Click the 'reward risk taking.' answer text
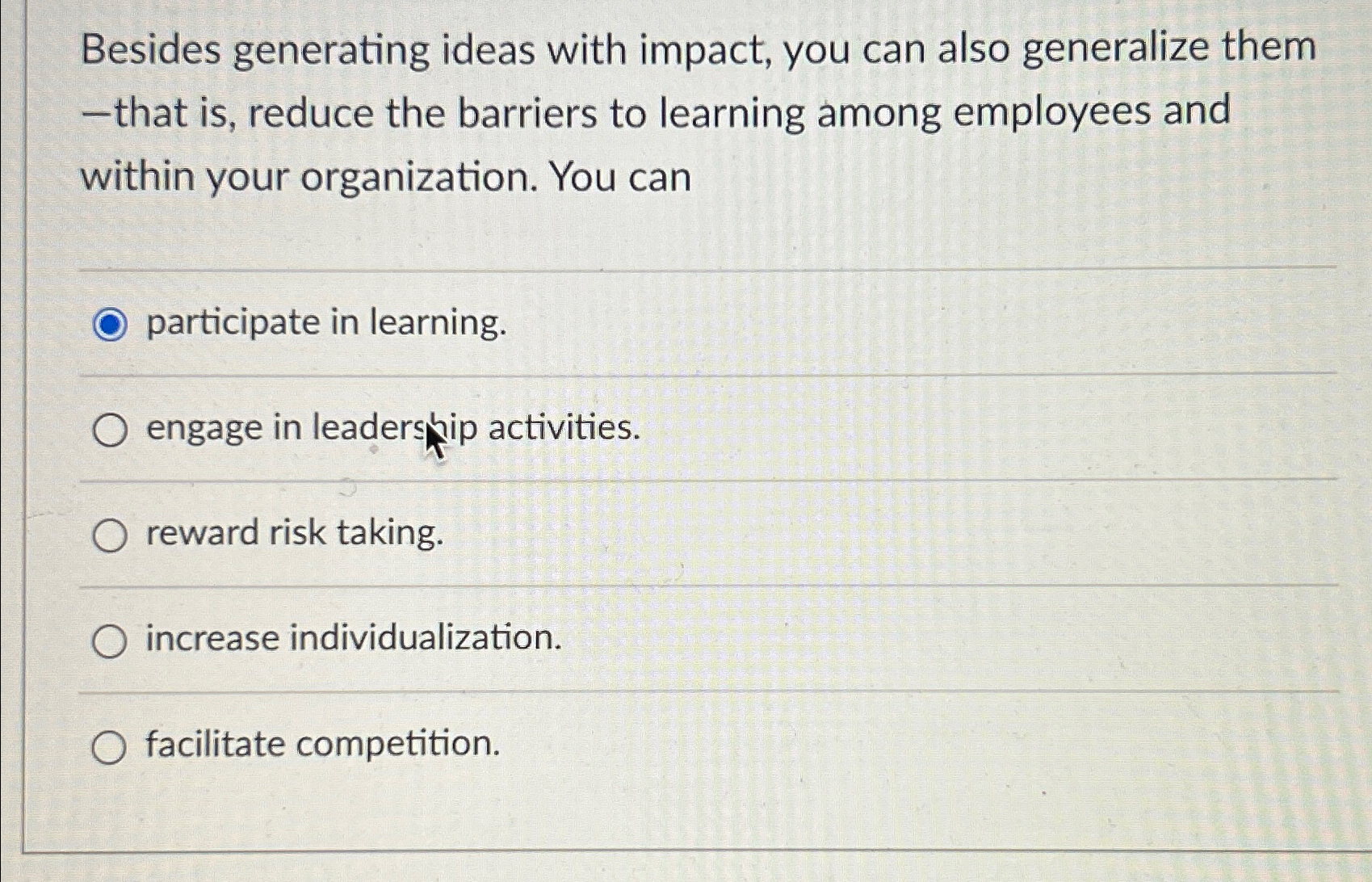The width and height of the screenshot is (1372, 882). click(x=292, y=534)
